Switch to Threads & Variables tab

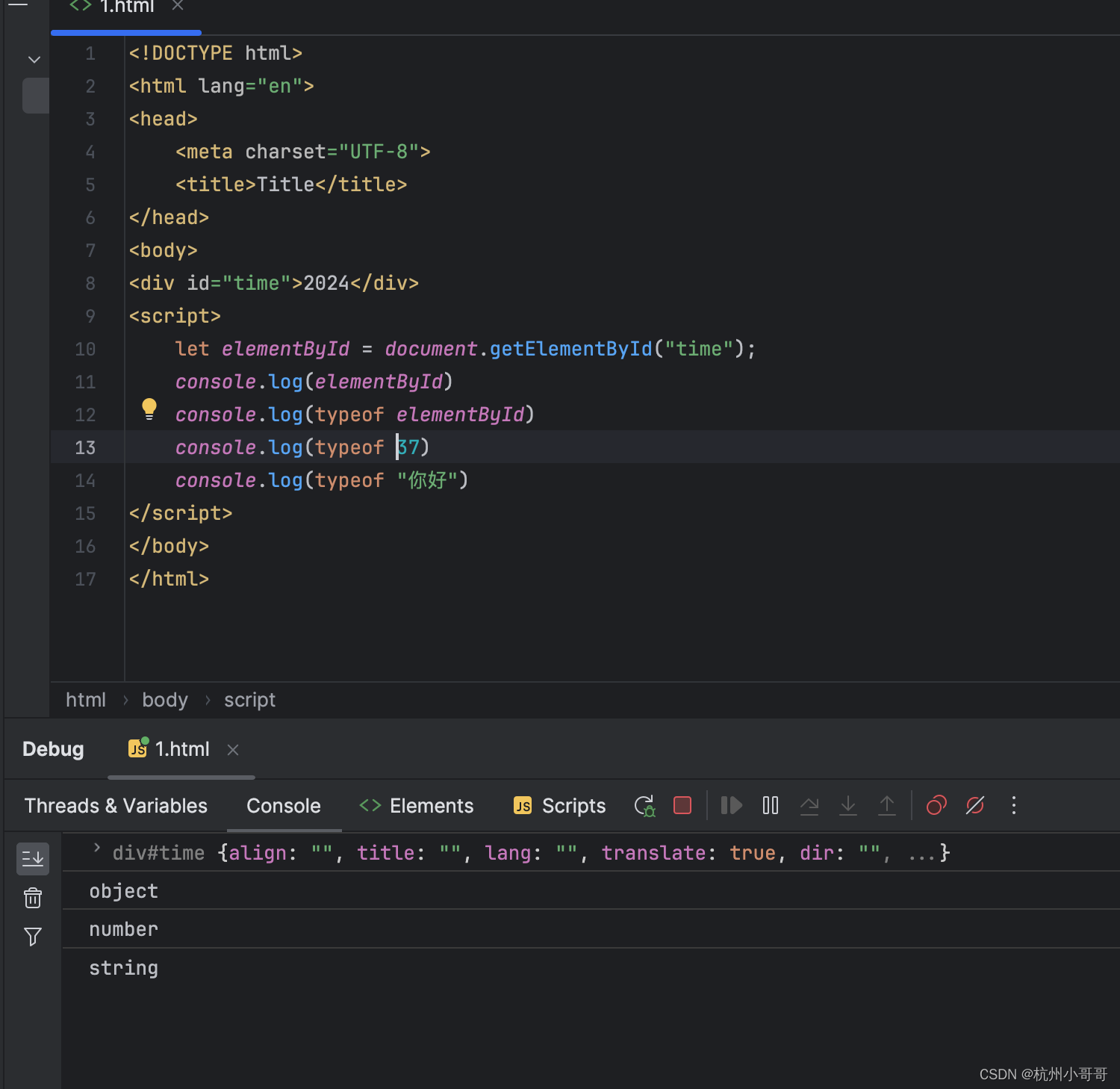click(x=115, y=805)
